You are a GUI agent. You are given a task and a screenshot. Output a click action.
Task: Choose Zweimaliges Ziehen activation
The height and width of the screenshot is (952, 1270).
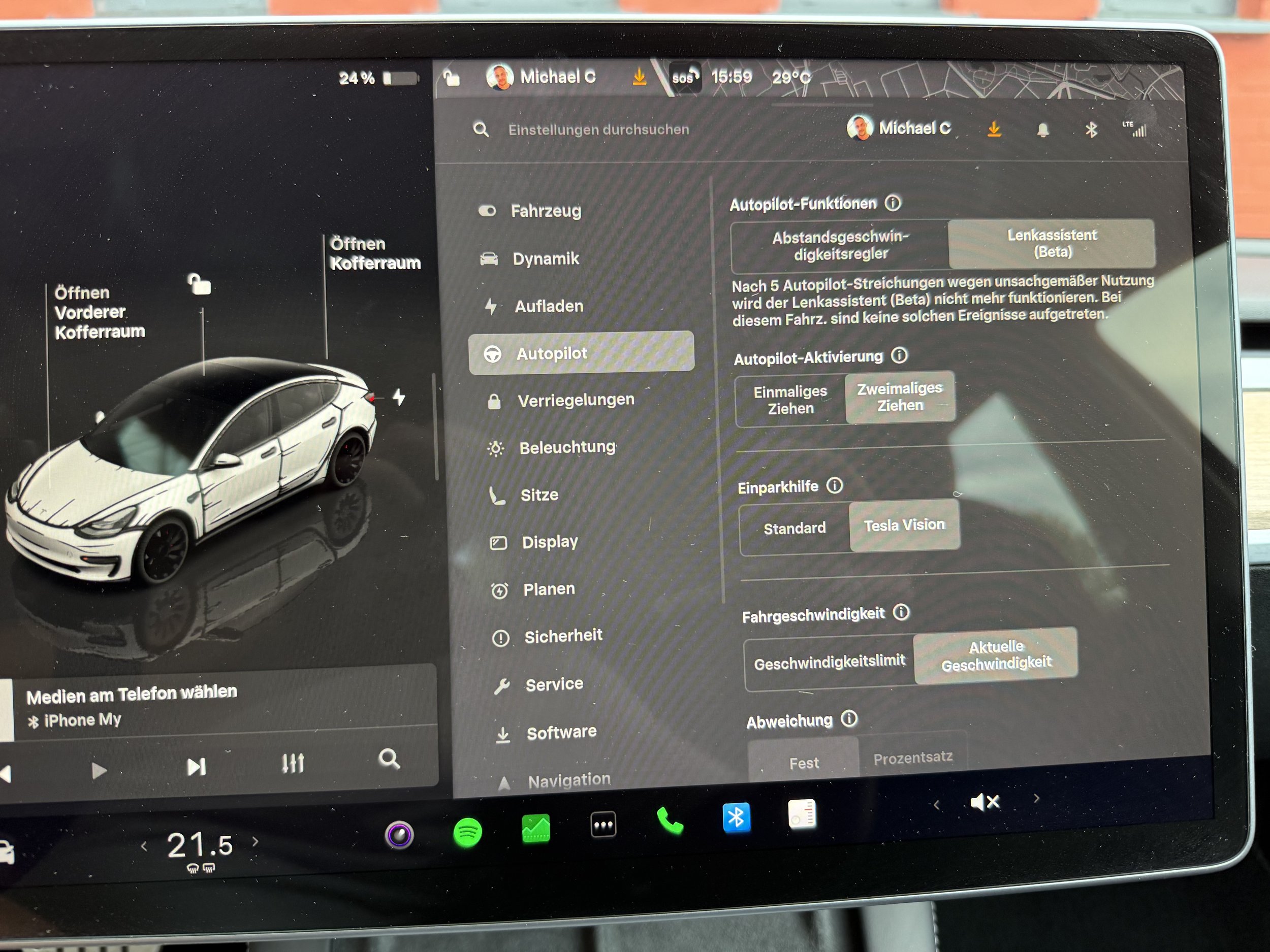point(900,397)
